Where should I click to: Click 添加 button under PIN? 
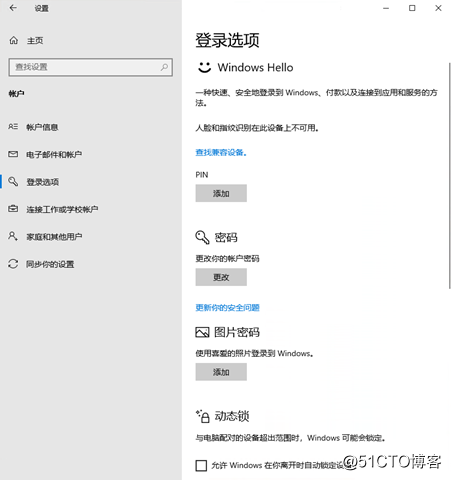[x=221, y=193]
